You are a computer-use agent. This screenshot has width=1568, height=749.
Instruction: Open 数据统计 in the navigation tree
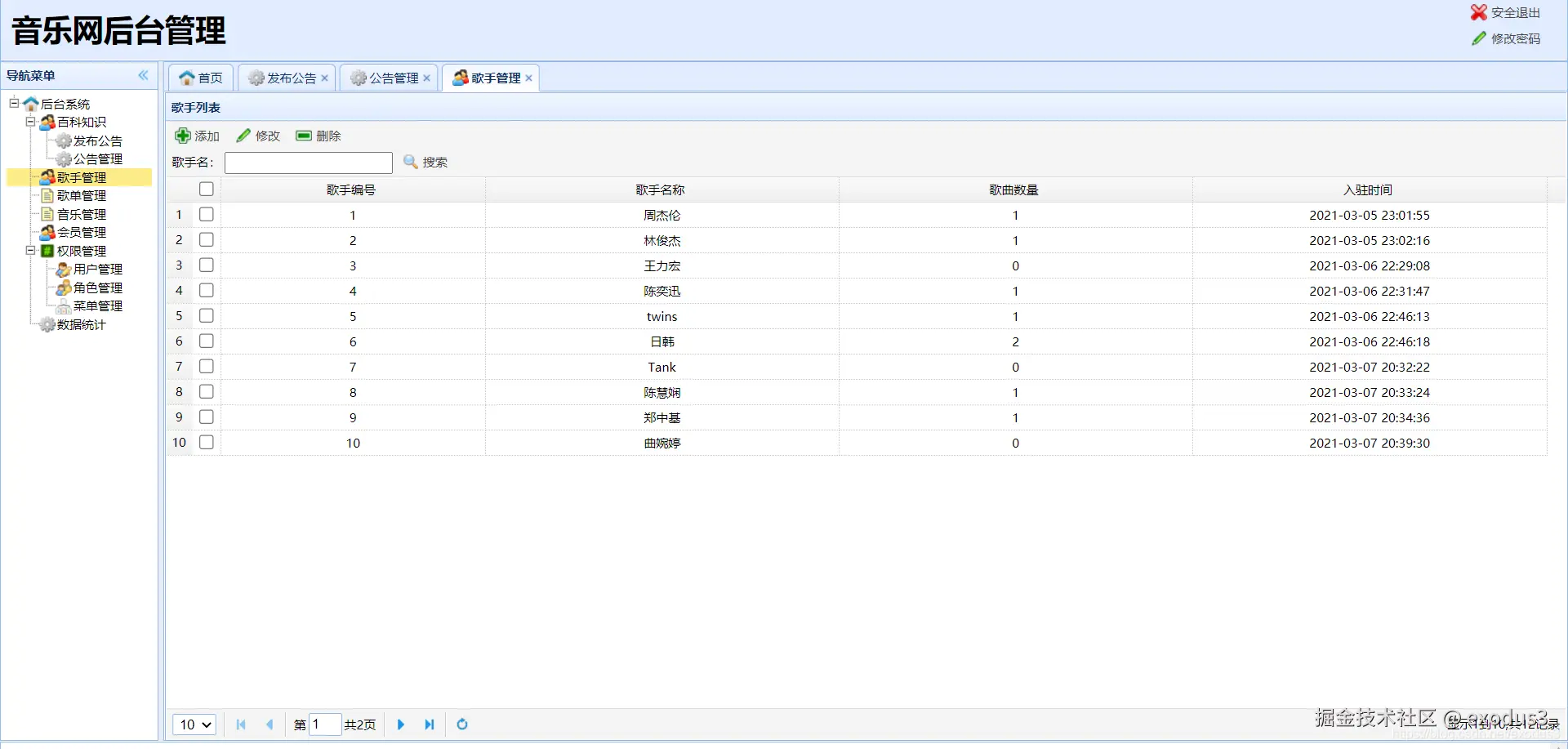[x=82, y=324]
